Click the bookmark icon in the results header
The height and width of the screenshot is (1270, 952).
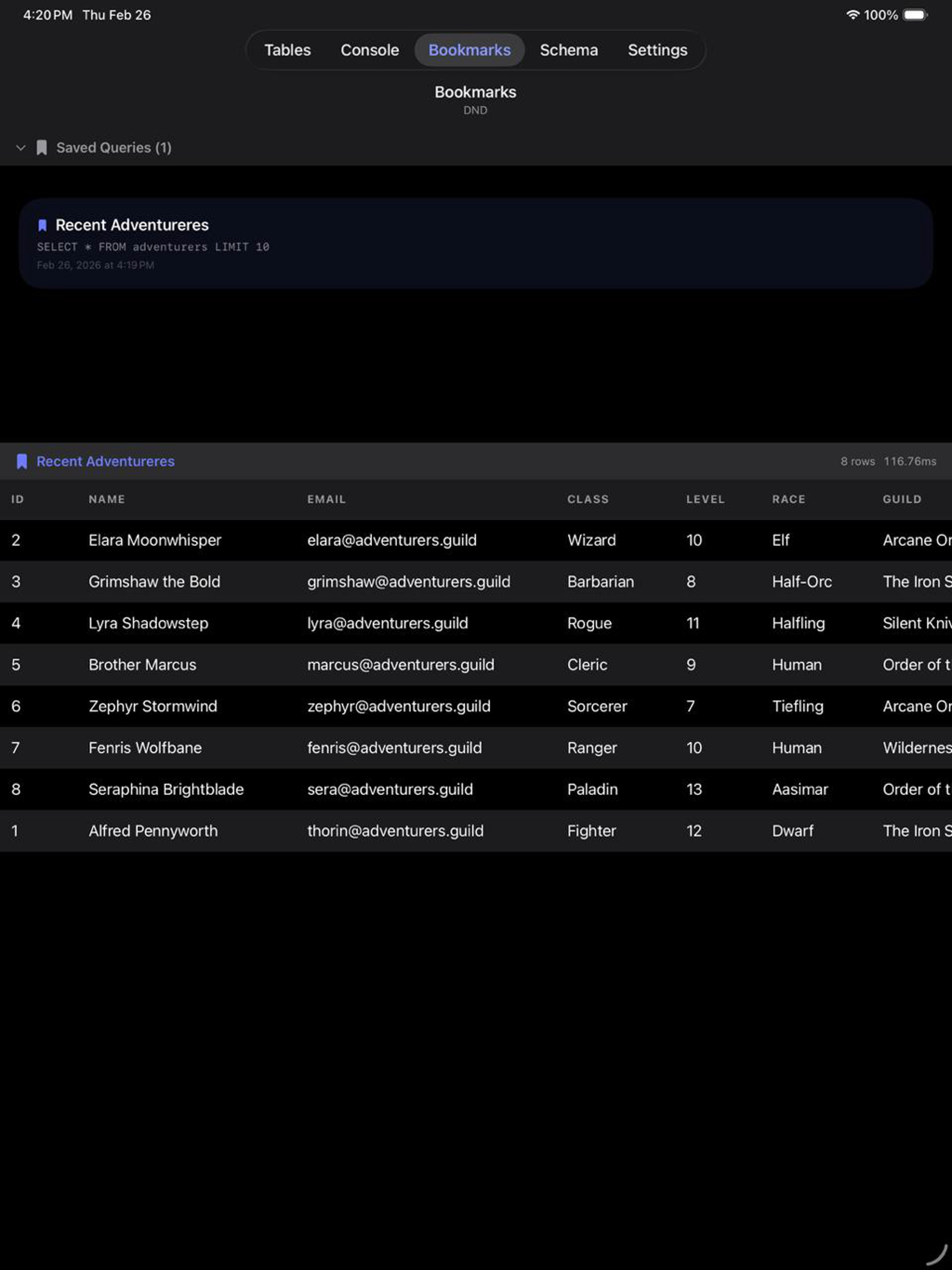[x=22, y=461]
